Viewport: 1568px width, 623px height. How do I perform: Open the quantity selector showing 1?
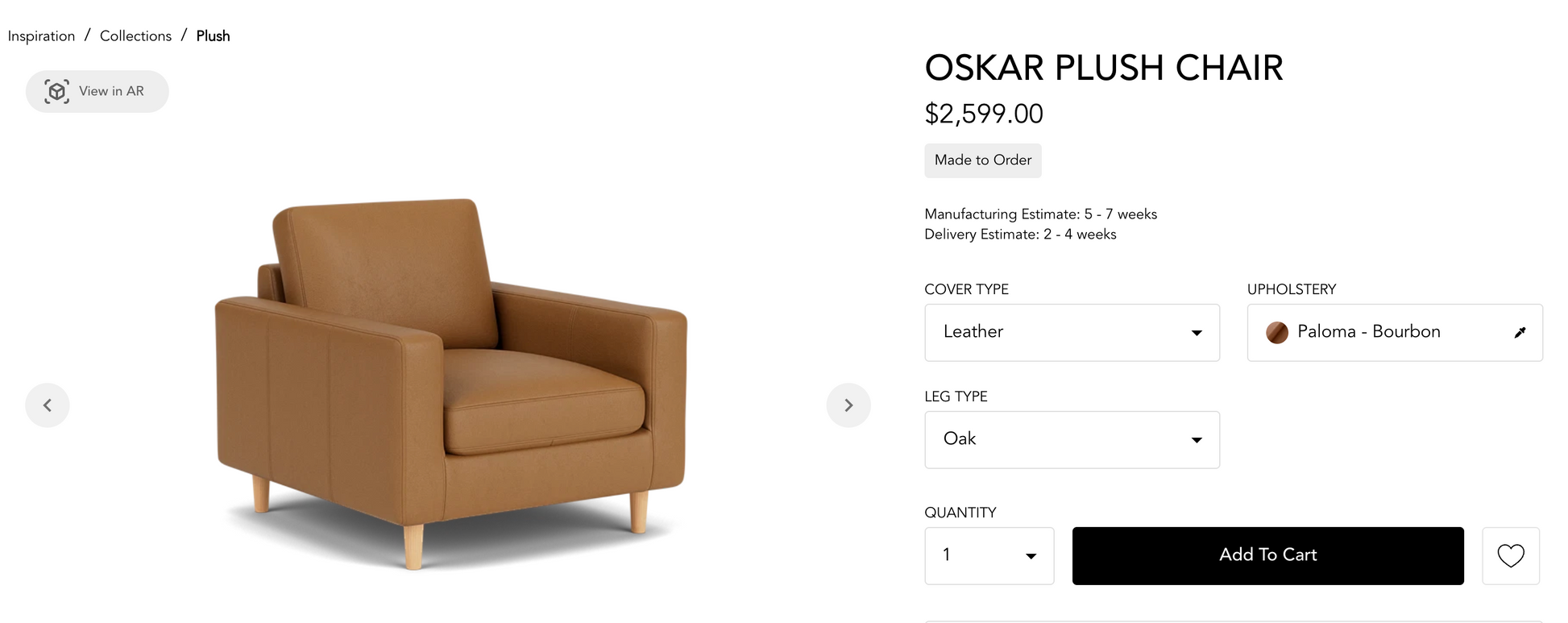point(989,555)
